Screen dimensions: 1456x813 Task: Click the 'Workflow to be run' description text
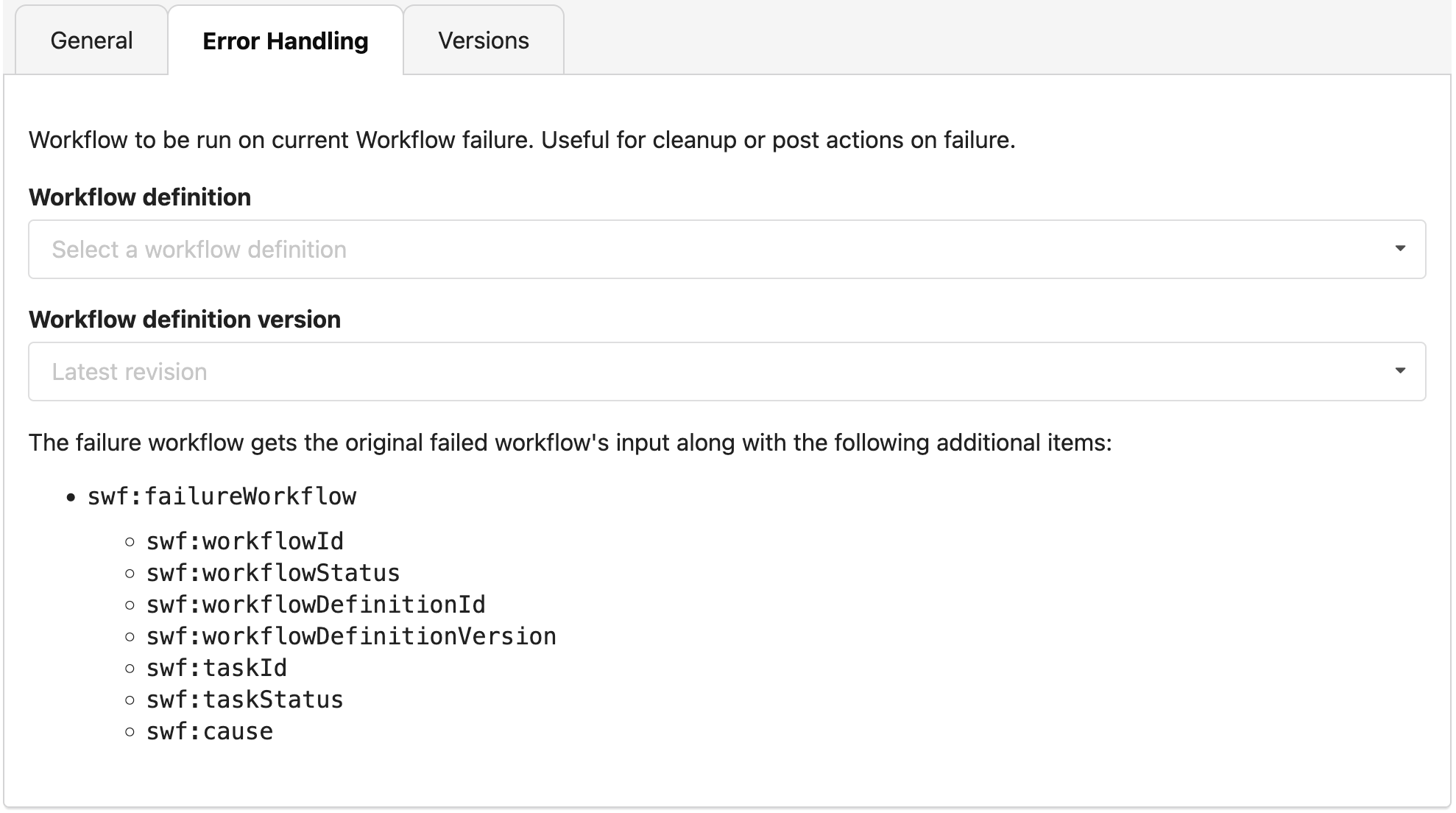coord(522,140)
